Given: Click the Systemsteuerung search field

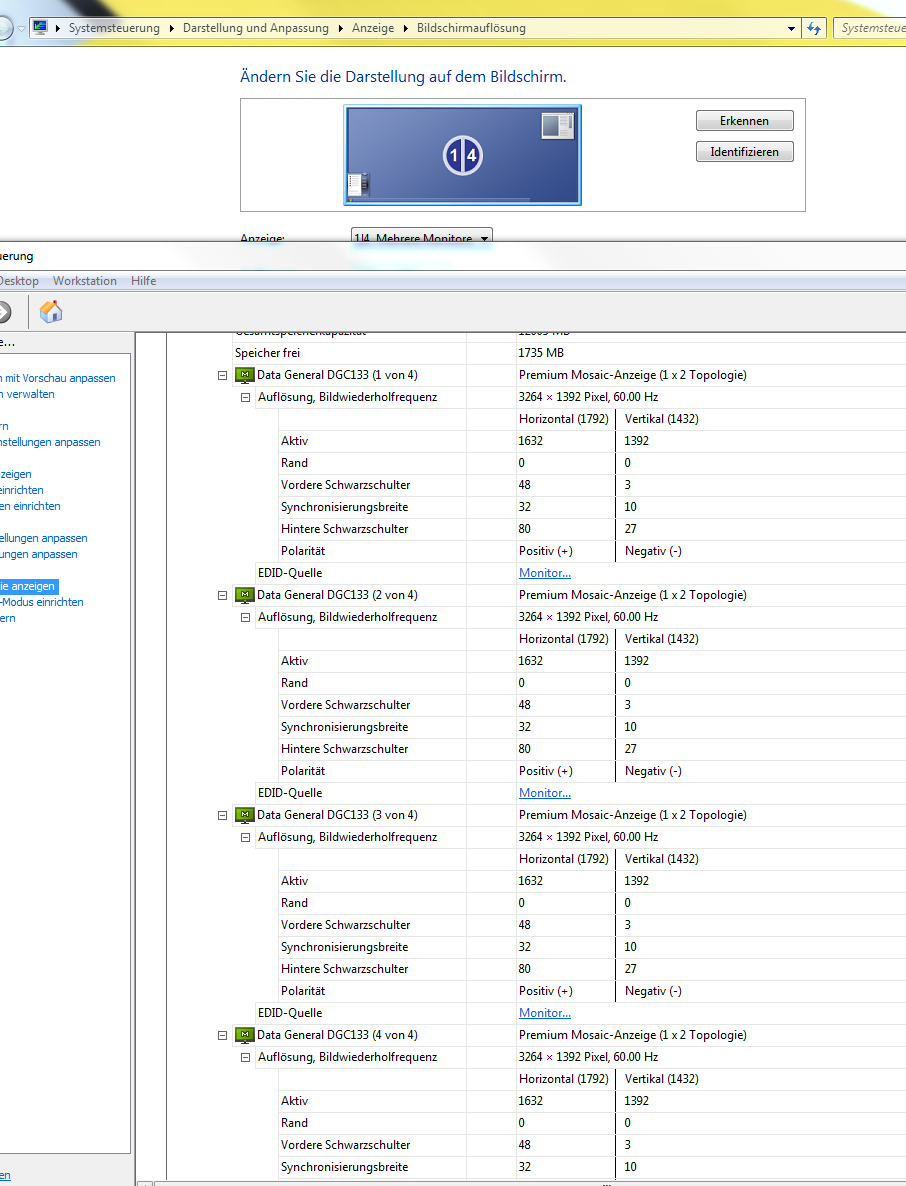Looking at the screenshot, I should pyautogui.click(x=870, y=28).
